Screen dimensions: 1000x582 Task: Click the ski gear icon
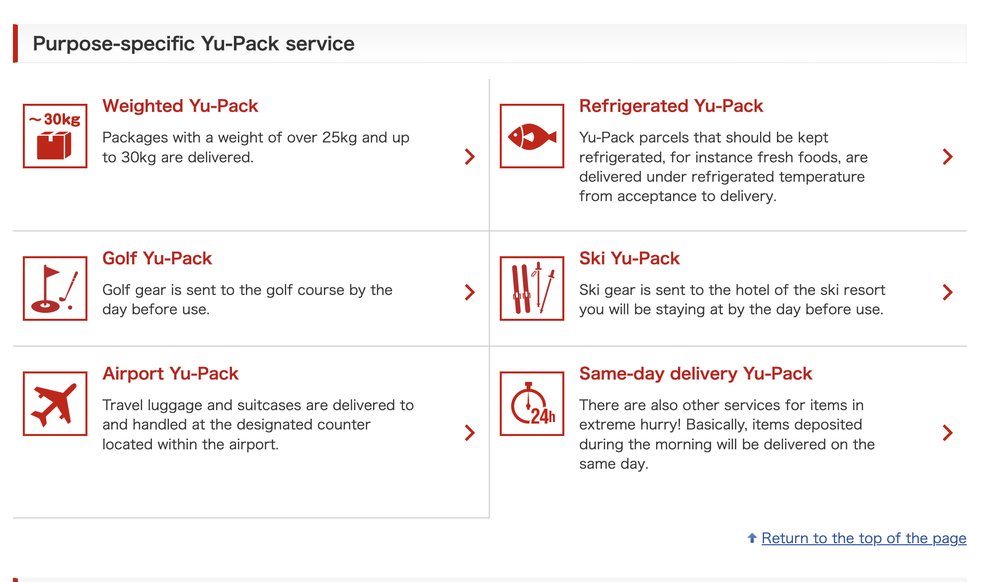[531, 286]
